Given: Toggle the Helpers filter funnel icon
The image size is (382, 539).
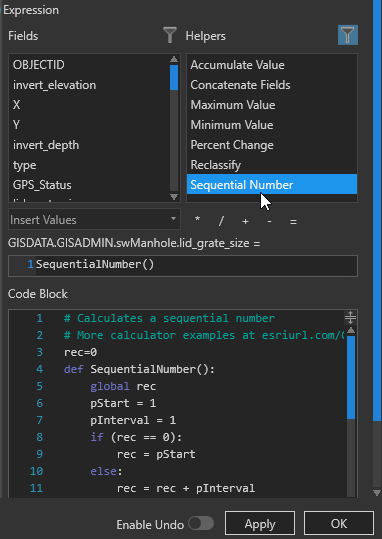Looking at the screenshot, I should [348, 35].
